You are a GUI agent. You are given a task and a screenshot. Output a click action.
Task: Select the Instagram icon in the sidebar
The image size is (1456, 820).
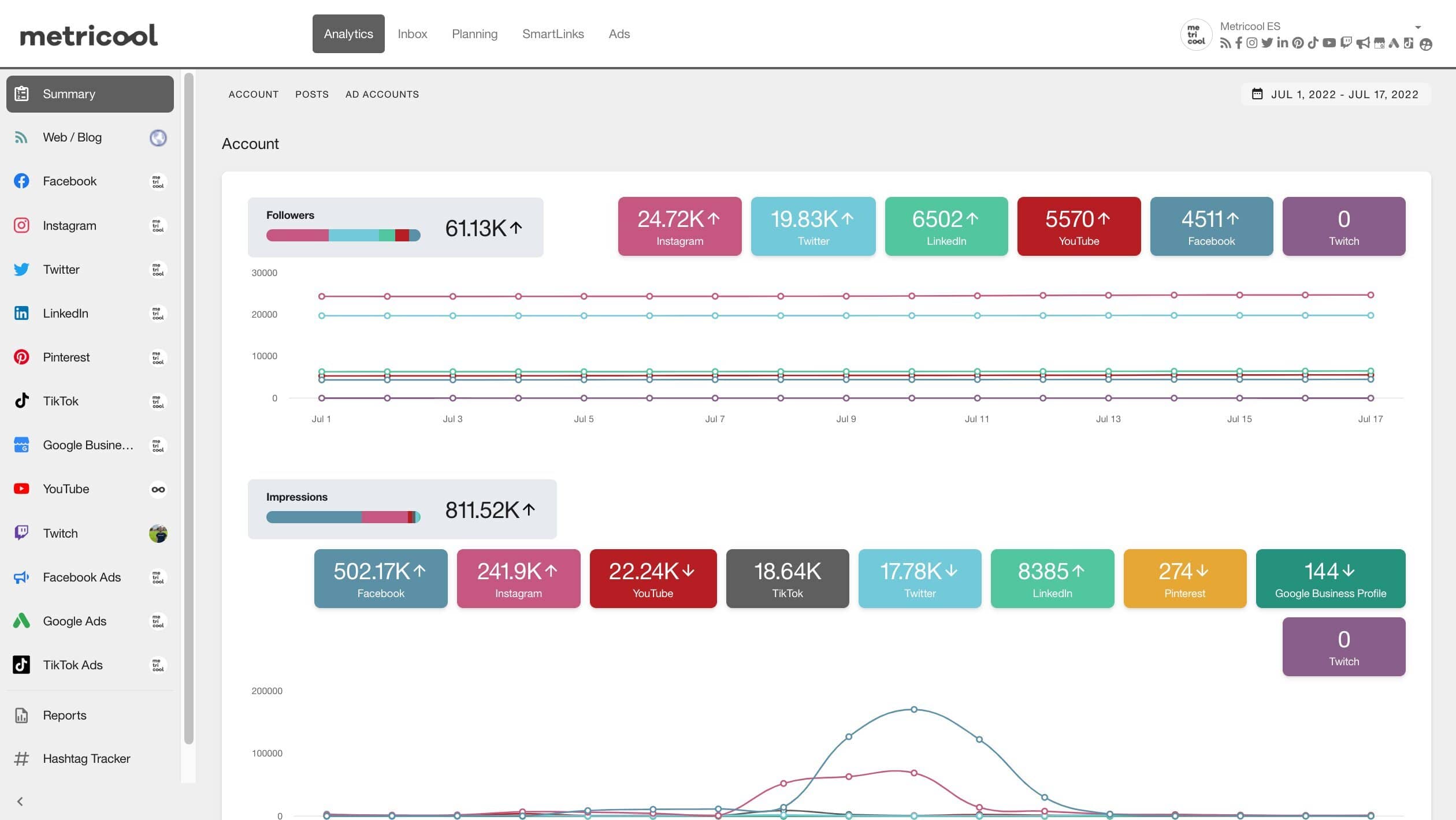21,225
